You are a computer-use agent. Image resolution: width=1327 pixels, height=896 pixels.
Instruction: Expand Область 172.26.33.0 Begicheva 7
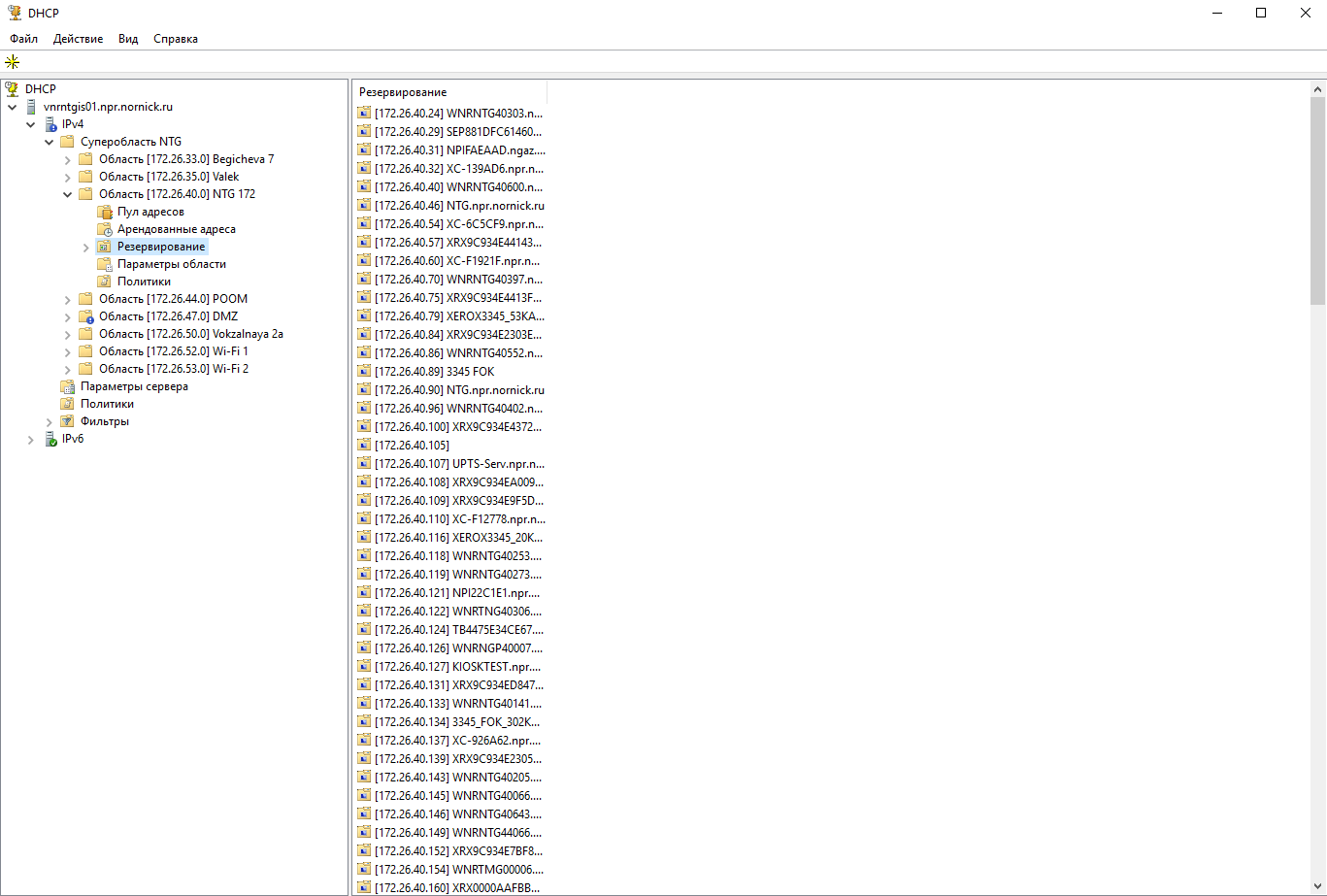[x=67, y=159]
